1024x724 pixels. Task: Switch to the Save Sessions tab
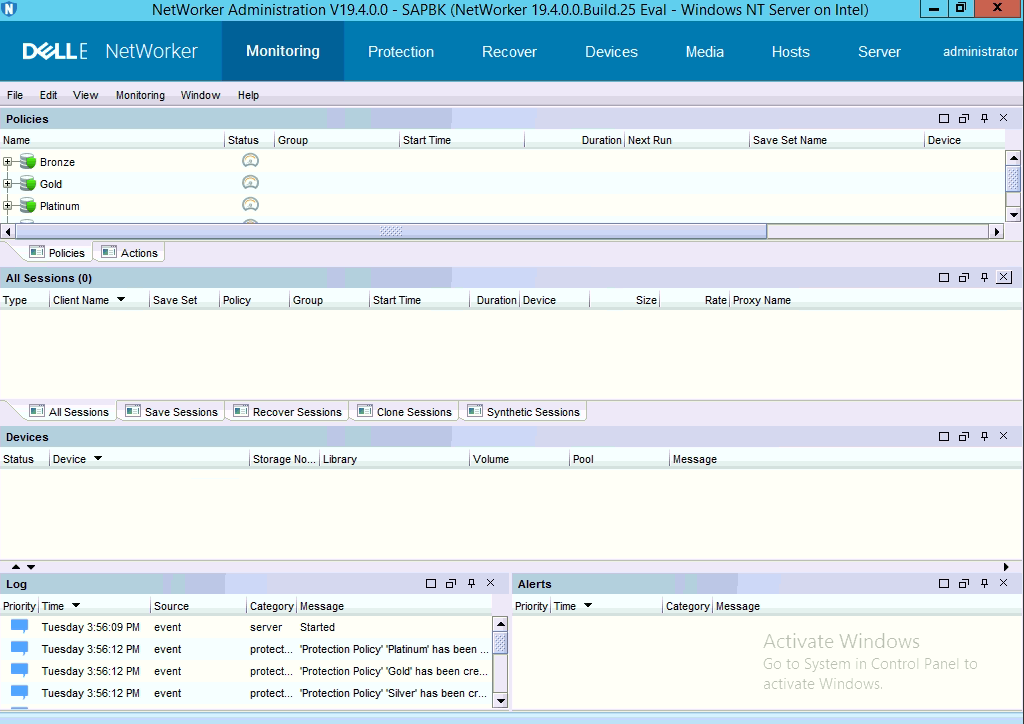click(171, 412)
